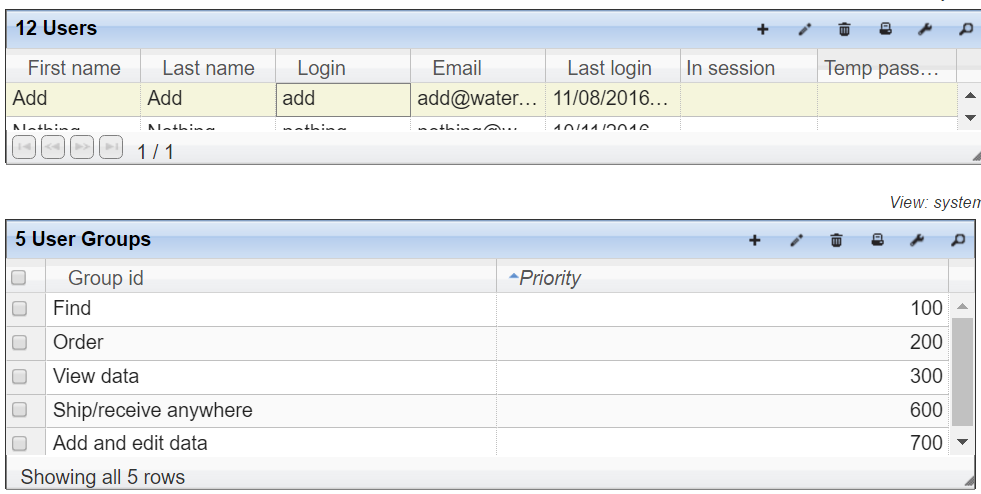This screenshot has height=494, width=981.
Task: Search users with magnifier icon
Action: (966, 29)
